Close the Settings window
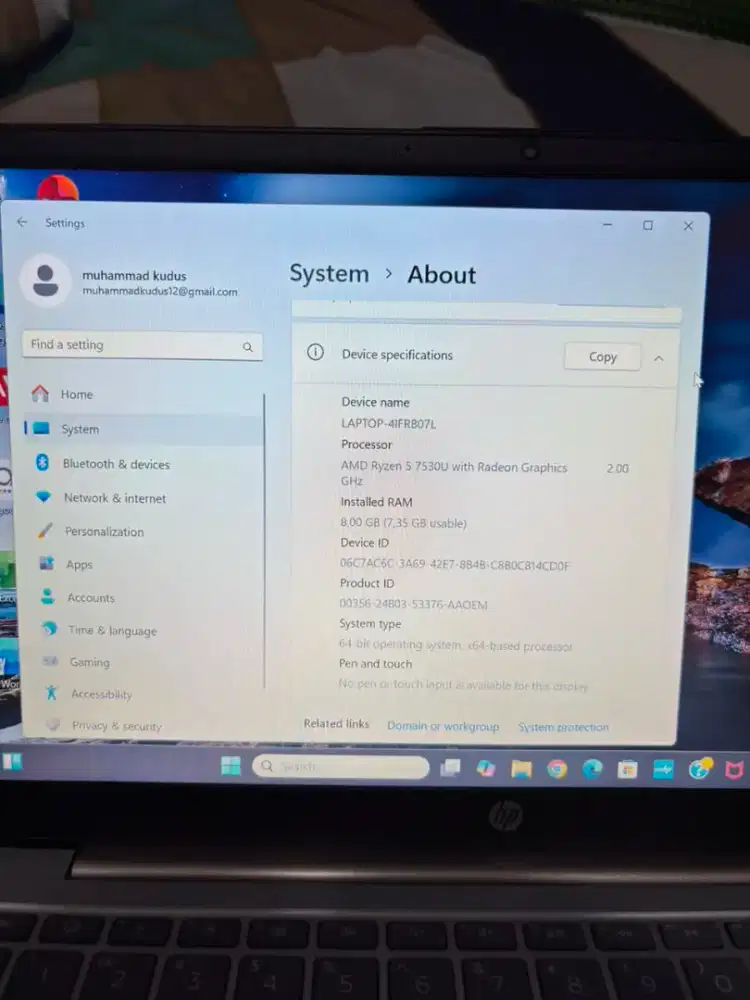The width and height of the screenshot is (750, 1000). pyautogui.click(x=688, y=226)
